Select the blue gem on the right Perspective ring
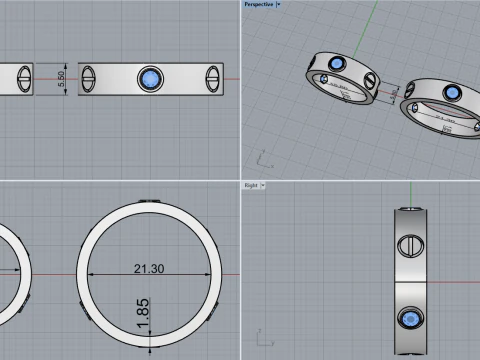The height and width of the screenshot is (360, 480). pyautogui.click(x=452, y=92)
